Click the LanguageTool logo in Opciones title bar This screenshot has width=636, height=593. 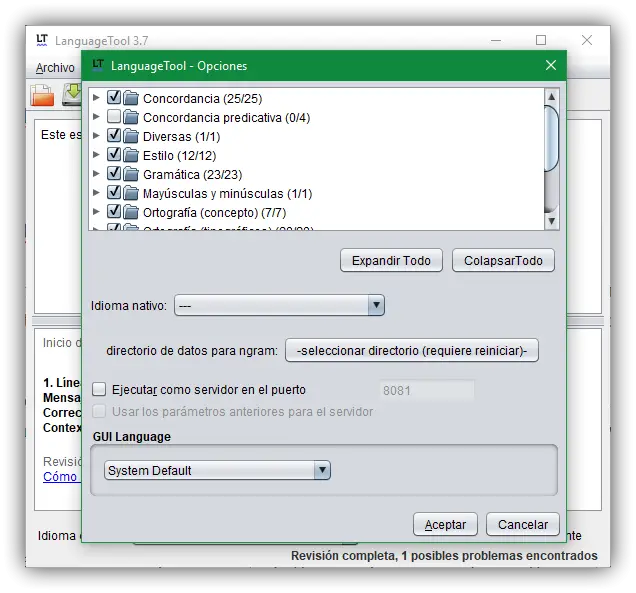[98, 65]
